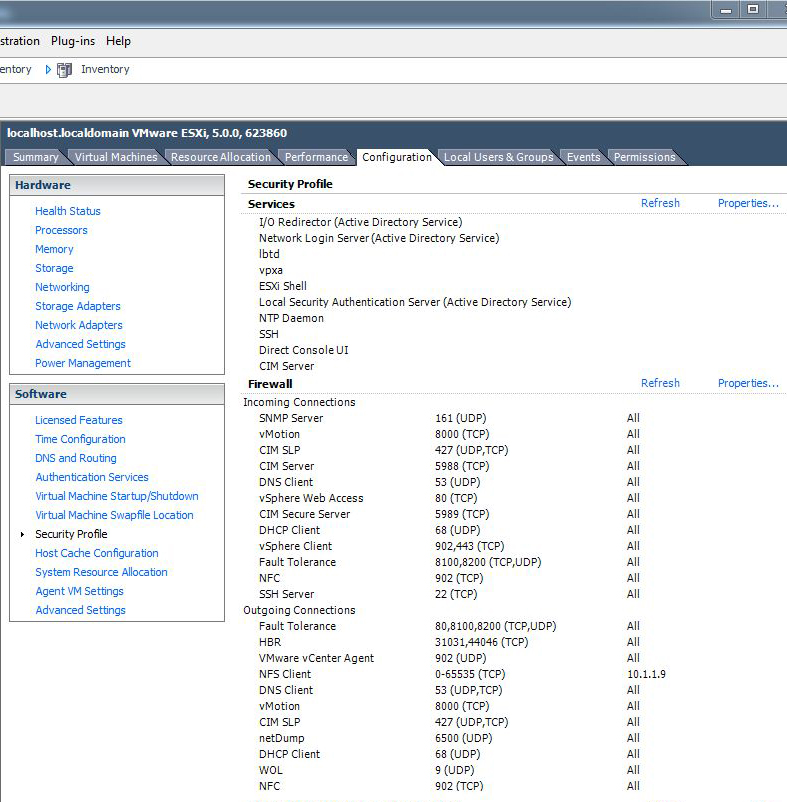
Task: Open Services Properties
Action: pos(748,203)
